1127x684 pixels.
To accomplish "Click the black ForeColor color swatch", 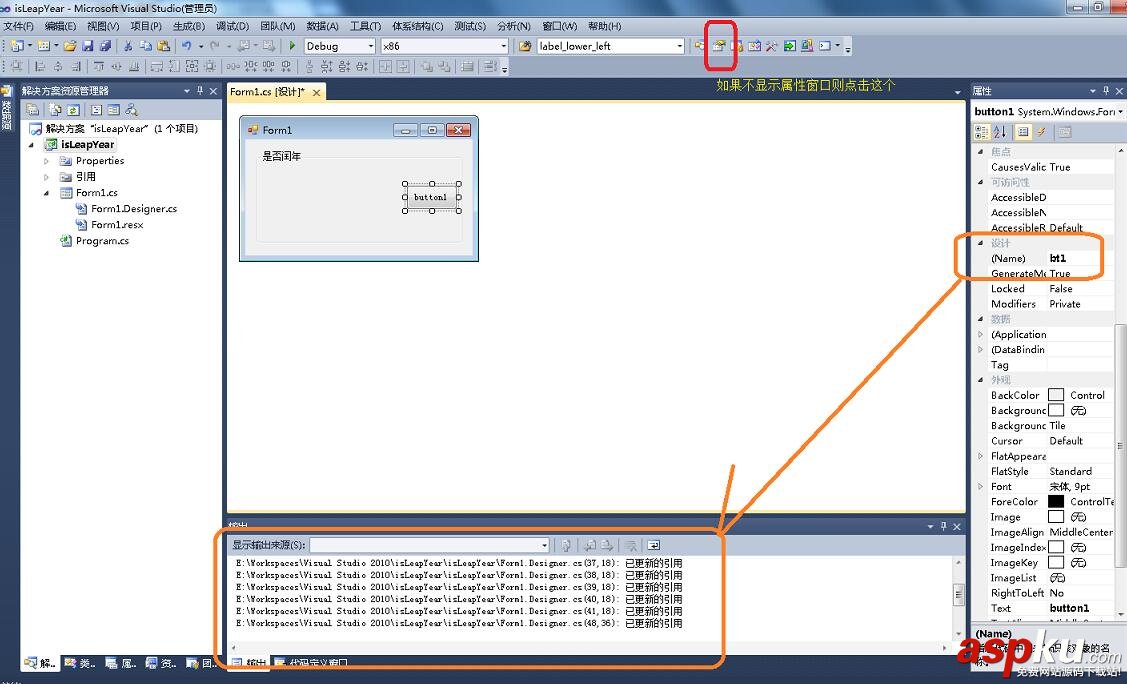I will (1056, 502).
